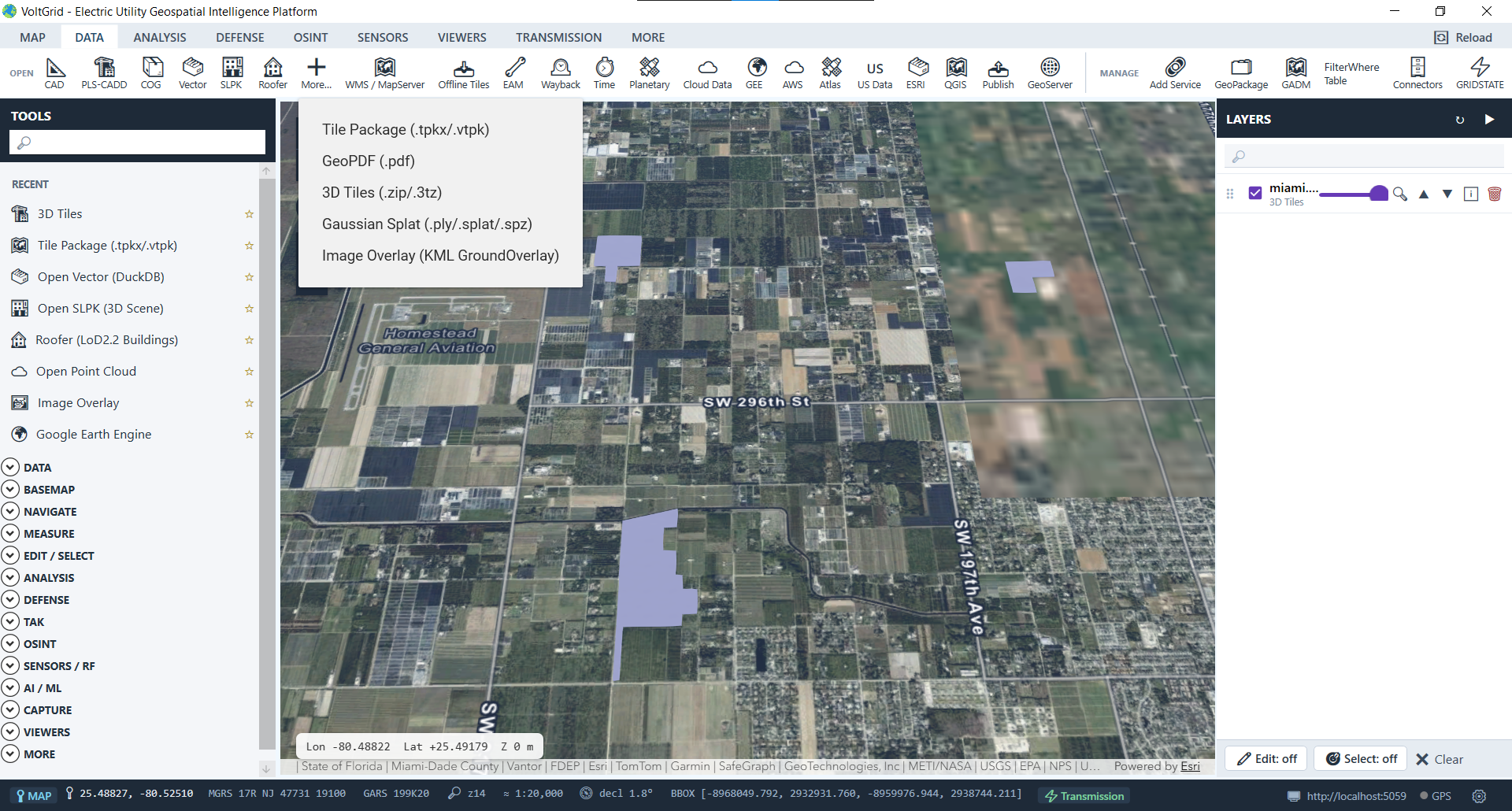Open the Offline Tiles tool
Viewport: 1512px width, 811px height.
tap(464, 73)
